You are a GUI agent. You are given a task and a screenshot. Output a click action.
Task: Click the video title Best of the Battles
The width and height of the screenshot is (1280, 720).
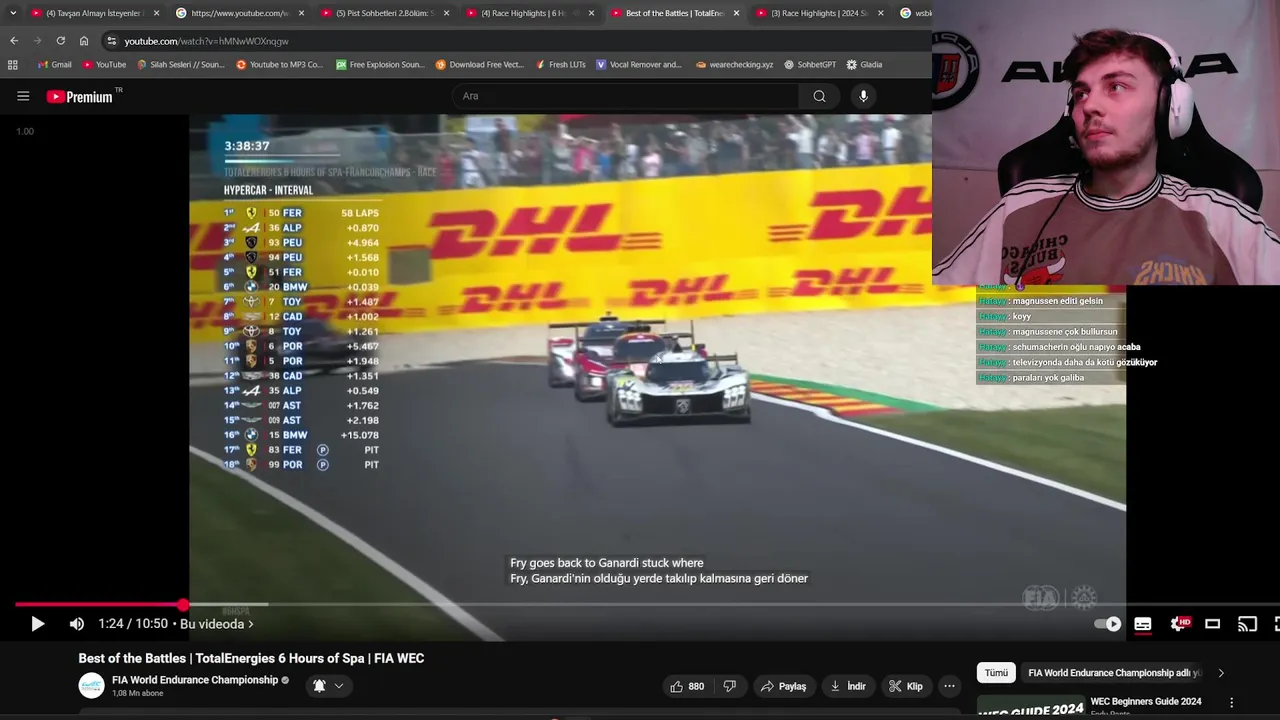[x=252, y=658]
